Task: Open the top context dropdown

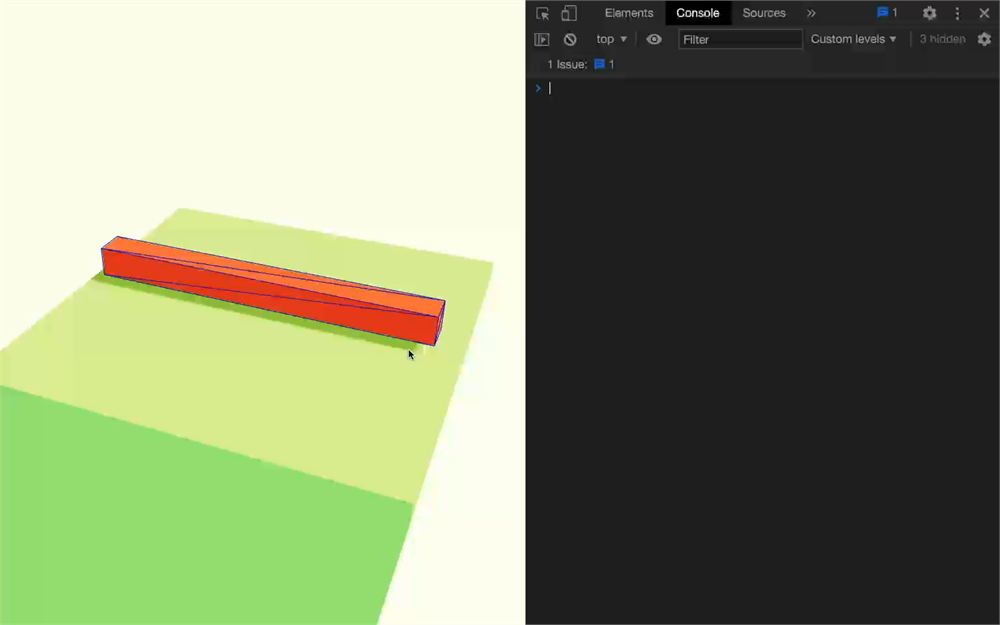Action: coord(611,39)
